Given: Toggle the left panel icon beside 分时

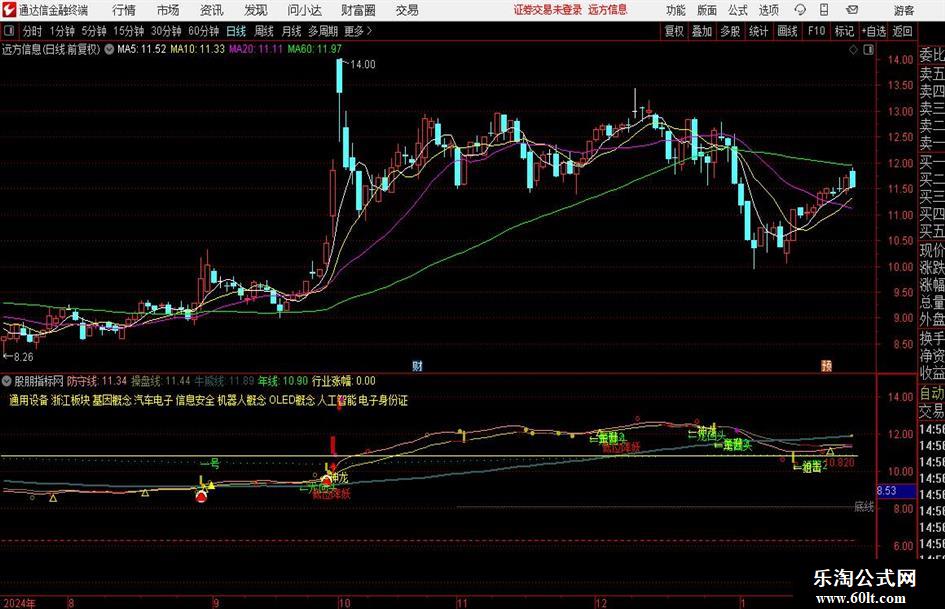Looking at the screenshot, I should (9, 31).
